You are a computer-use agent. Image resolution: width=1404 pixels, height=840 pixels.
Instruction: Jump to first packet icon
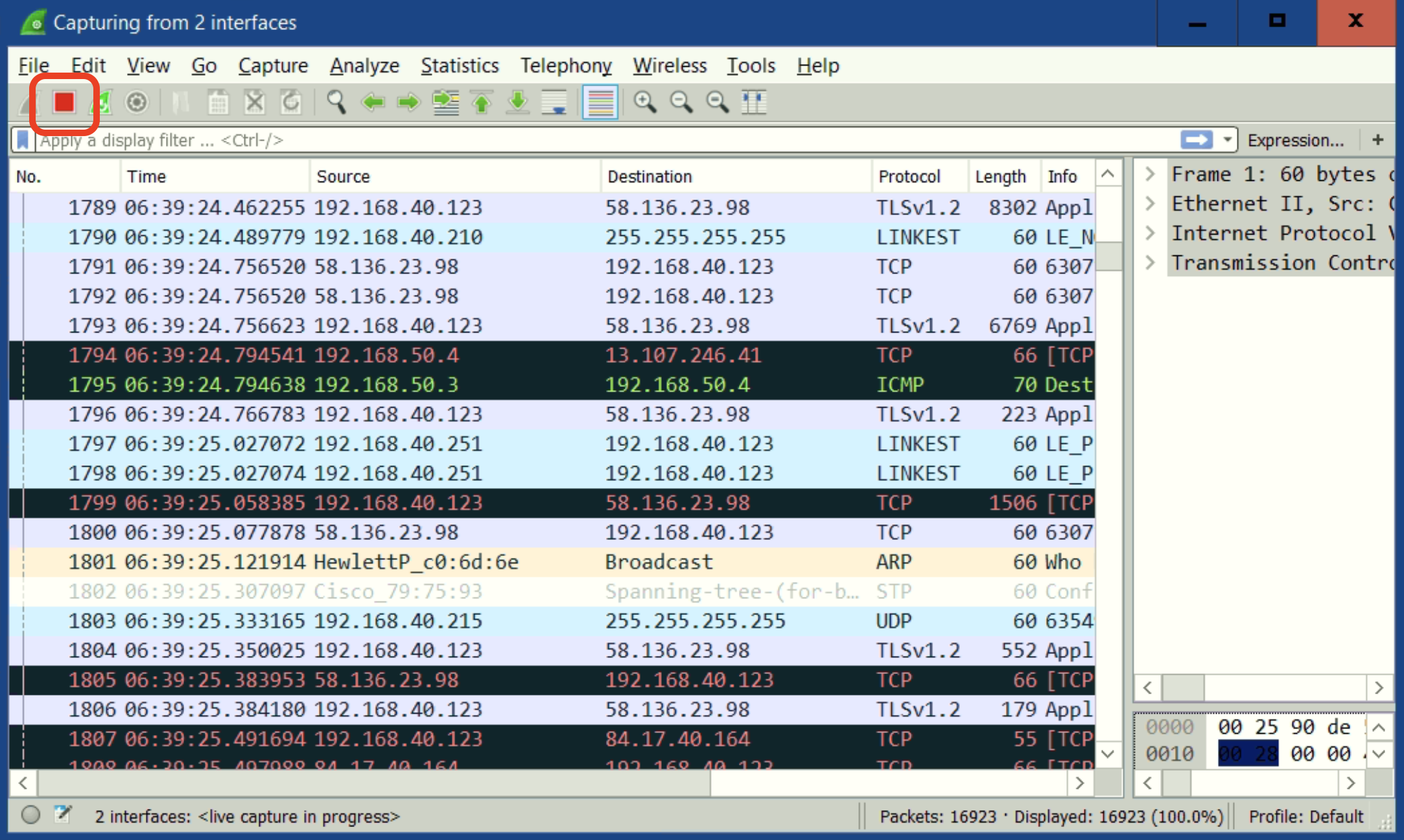pyautogui.click(x=482, y=102)
